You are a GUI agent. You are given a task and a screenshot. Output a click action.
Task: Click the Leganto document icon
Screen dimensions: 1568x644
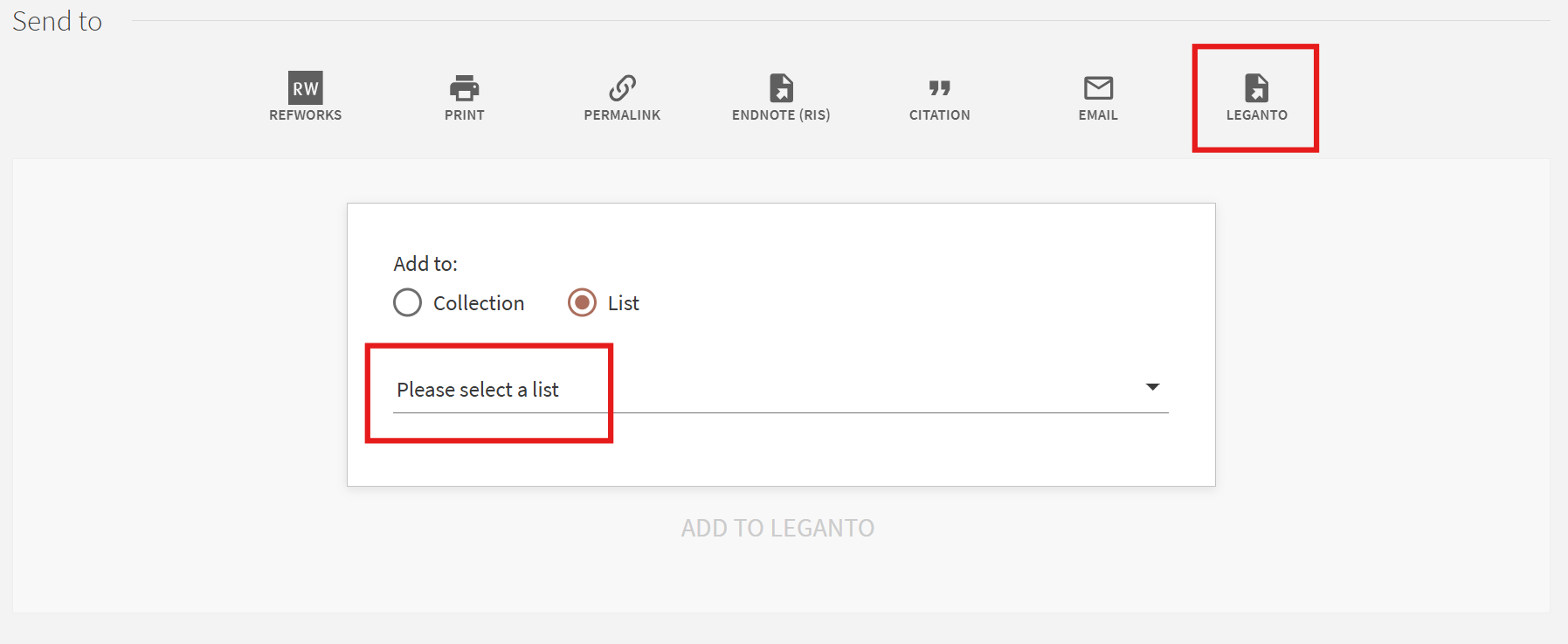1256,87
